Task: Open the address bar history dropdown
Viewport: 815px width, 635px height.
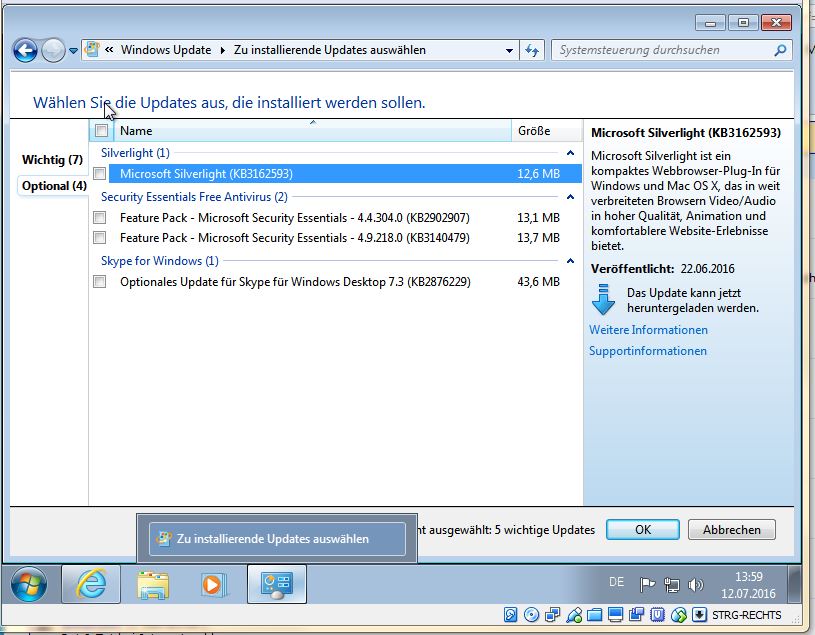Action: coord(509,50)
